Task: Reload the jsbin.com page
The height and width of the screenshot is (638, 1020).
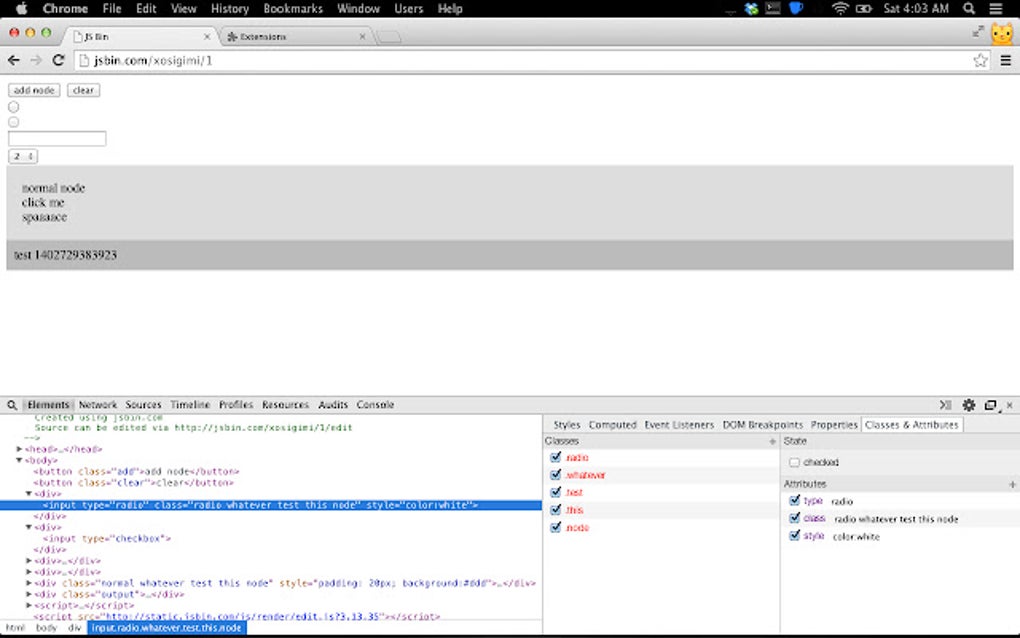Action: (58, 60)
